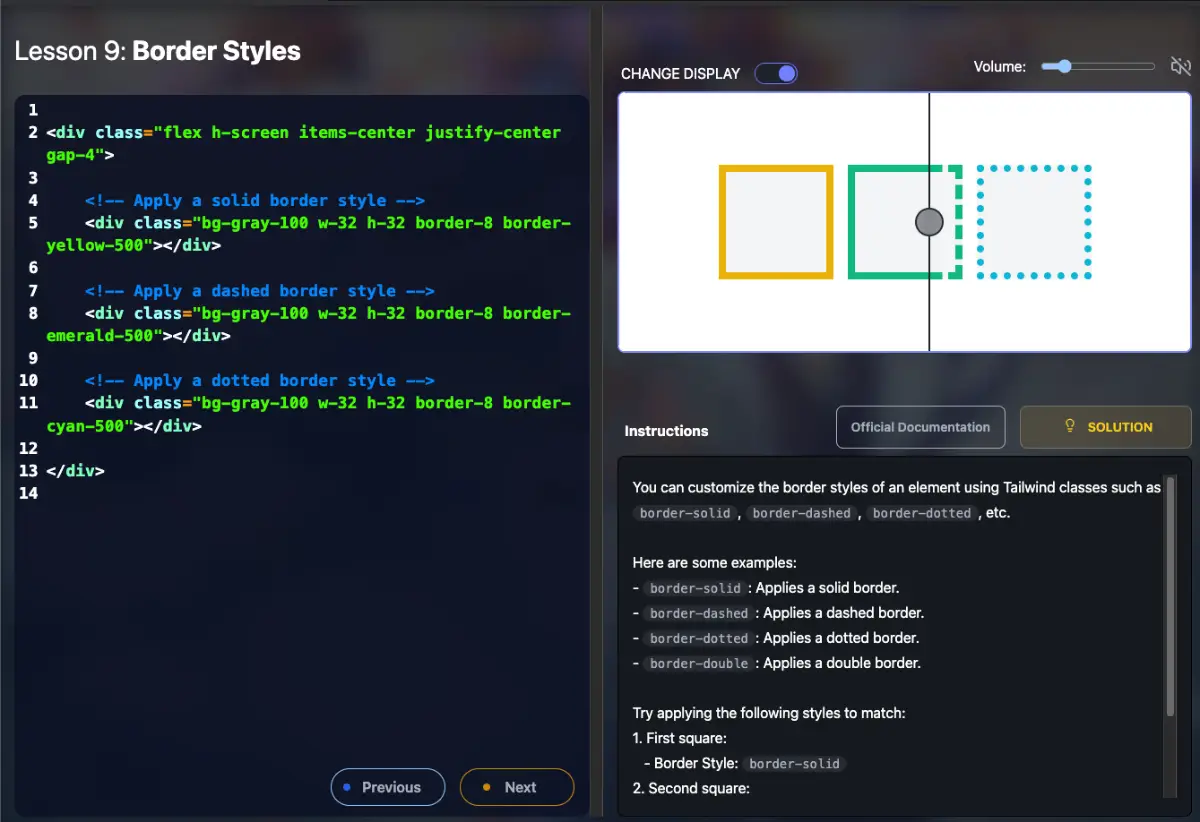This screenshot has width=1200, height=822.
Task: Click the muted speaker icon
Action: [1180, 66]
